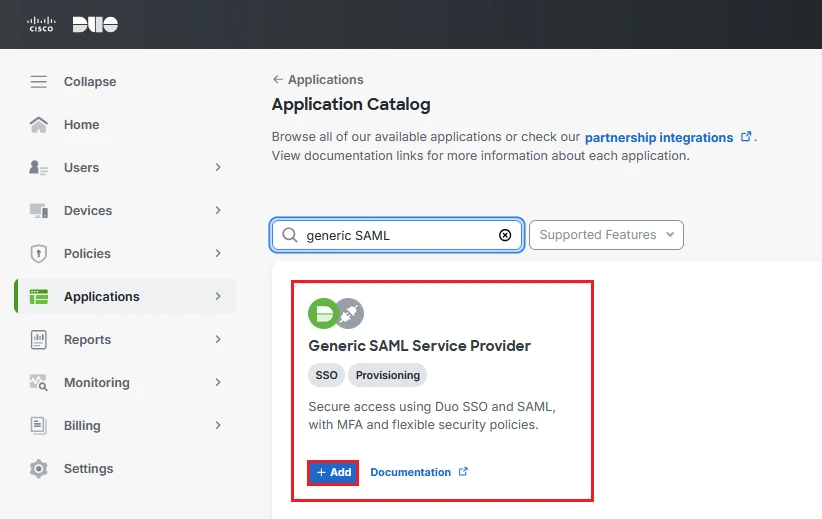The image size is (822, 519).
Task: Click external link icon after partnership integrations
Action: 745,137
